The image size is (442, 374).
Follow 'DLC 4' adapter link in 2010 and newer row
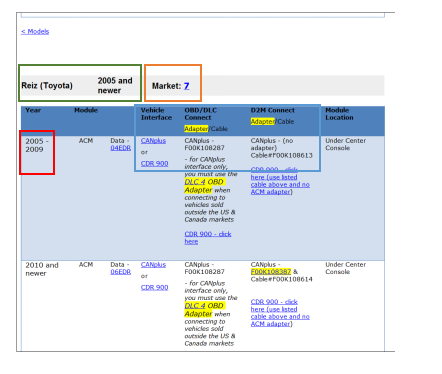pos(195,306)
